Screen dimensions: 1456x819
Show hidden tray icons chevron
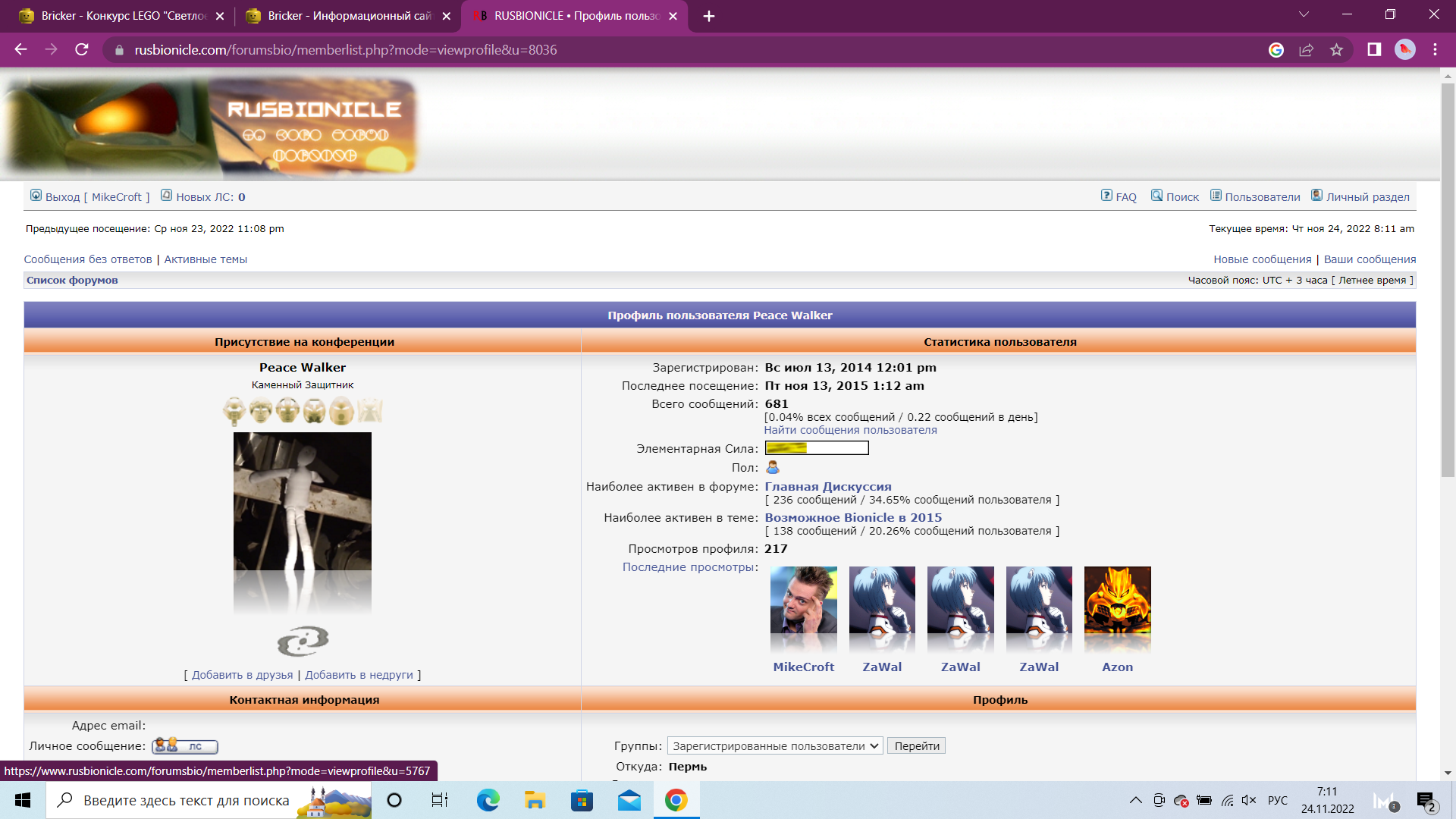1135,800
